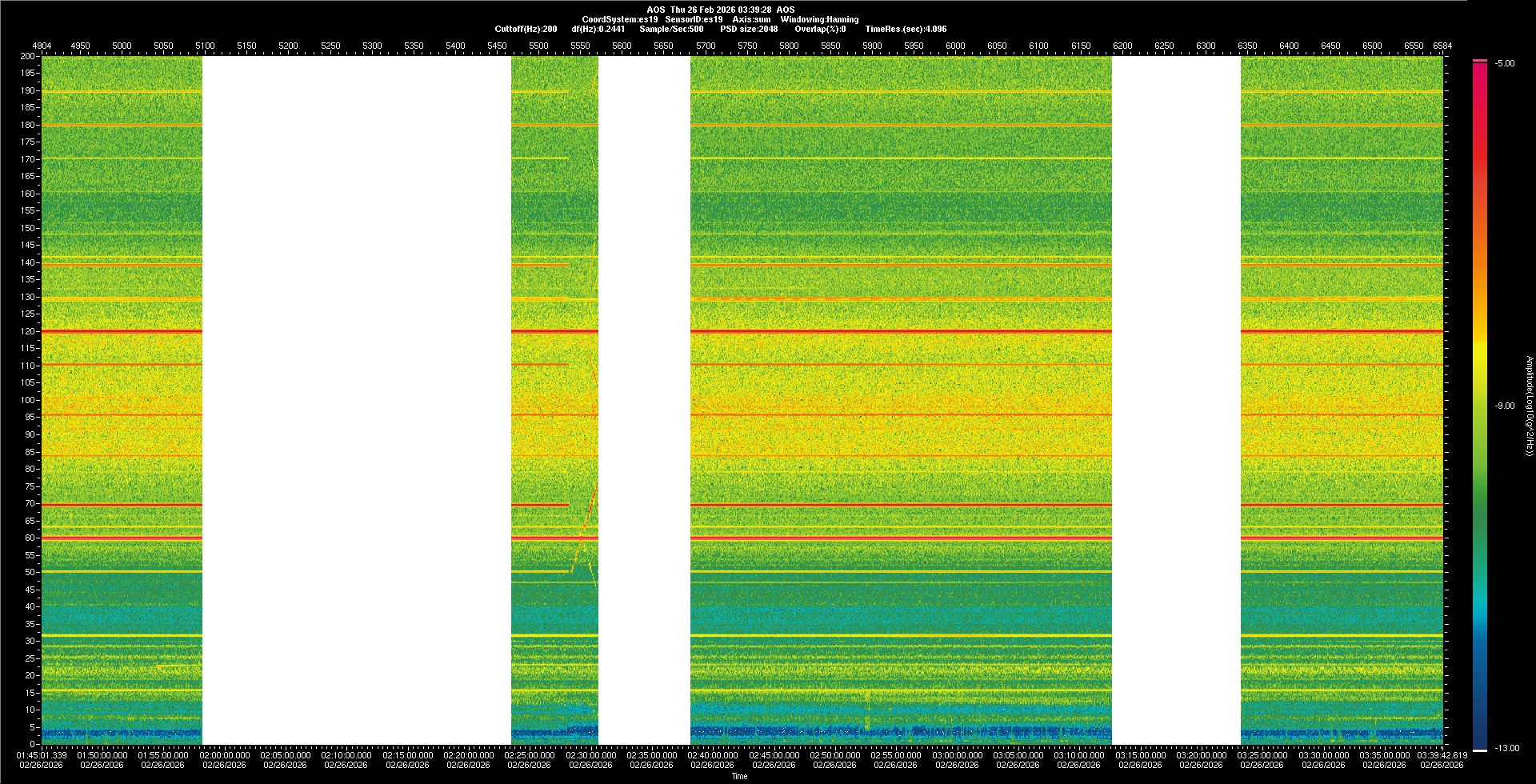Click the -9.00 colorbar scale label
Viewport: 1536px width, 784px height.
(x=1504, y=406)
